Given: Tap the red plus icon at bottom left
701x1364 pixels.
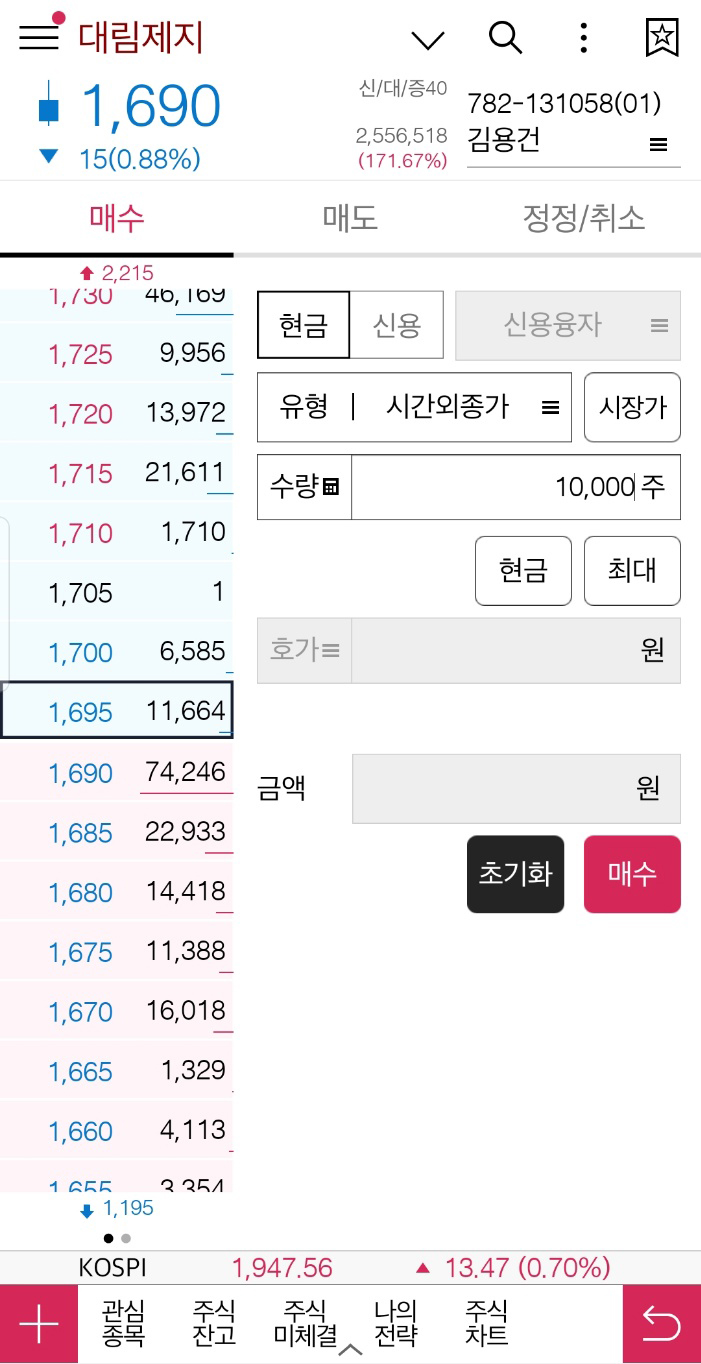Looking at the screenshot, I should (x=37, y=1323).
